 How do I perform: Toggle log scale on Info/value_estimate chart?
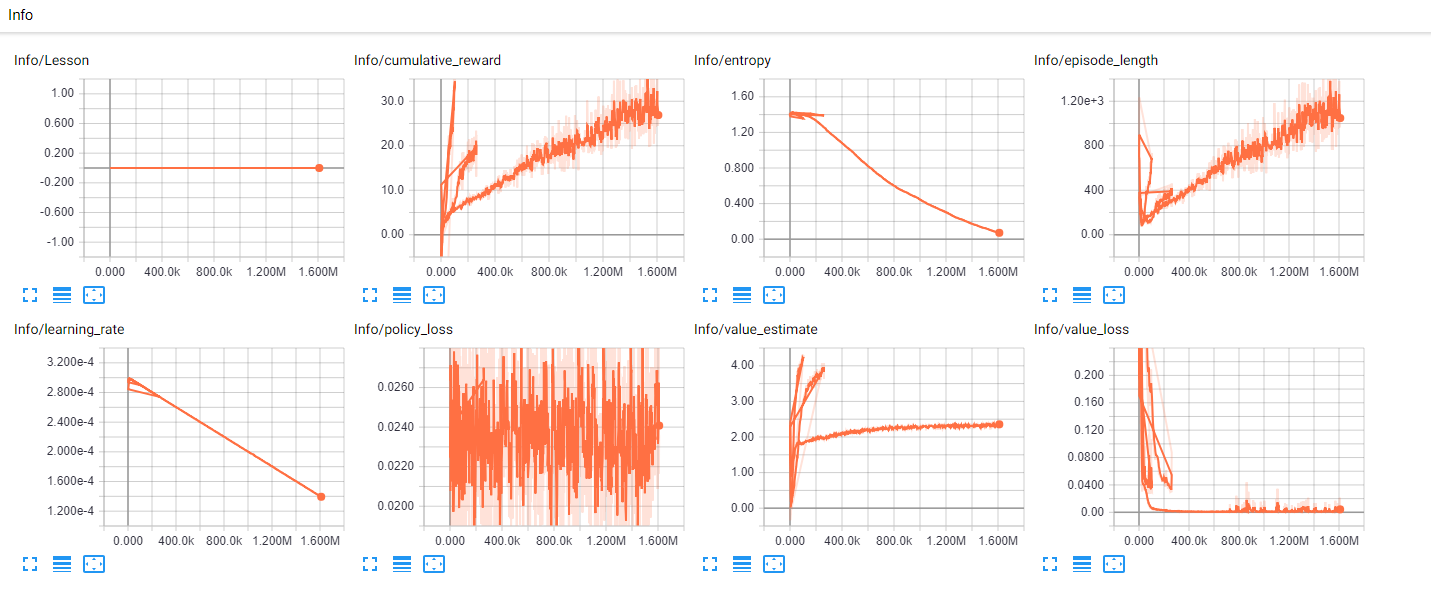point(741,563)
